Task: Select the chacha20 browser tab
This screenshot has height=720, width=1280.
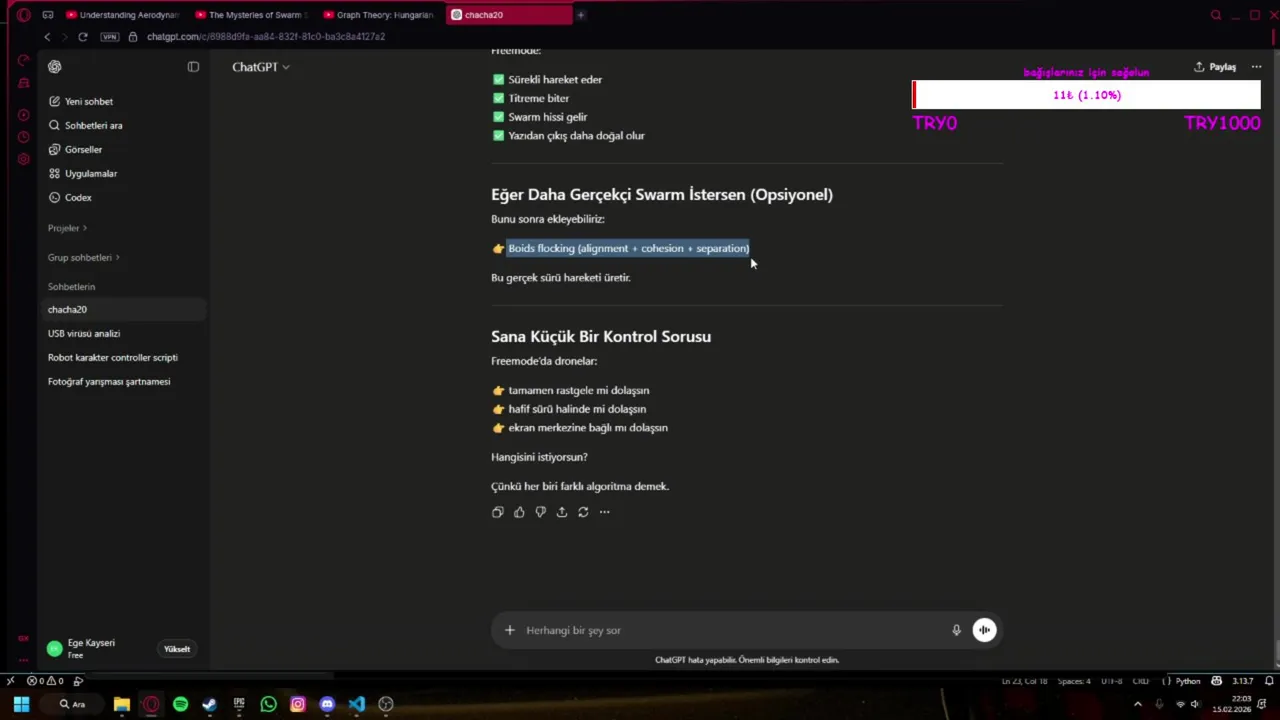Action: [508, 15]
